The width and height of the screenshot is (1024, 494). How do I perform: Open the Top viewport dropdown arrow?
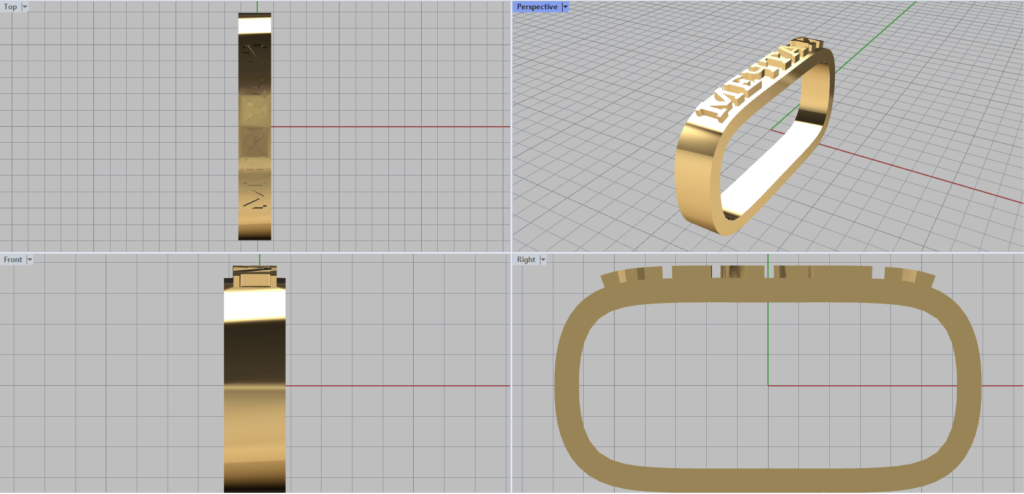25,7
